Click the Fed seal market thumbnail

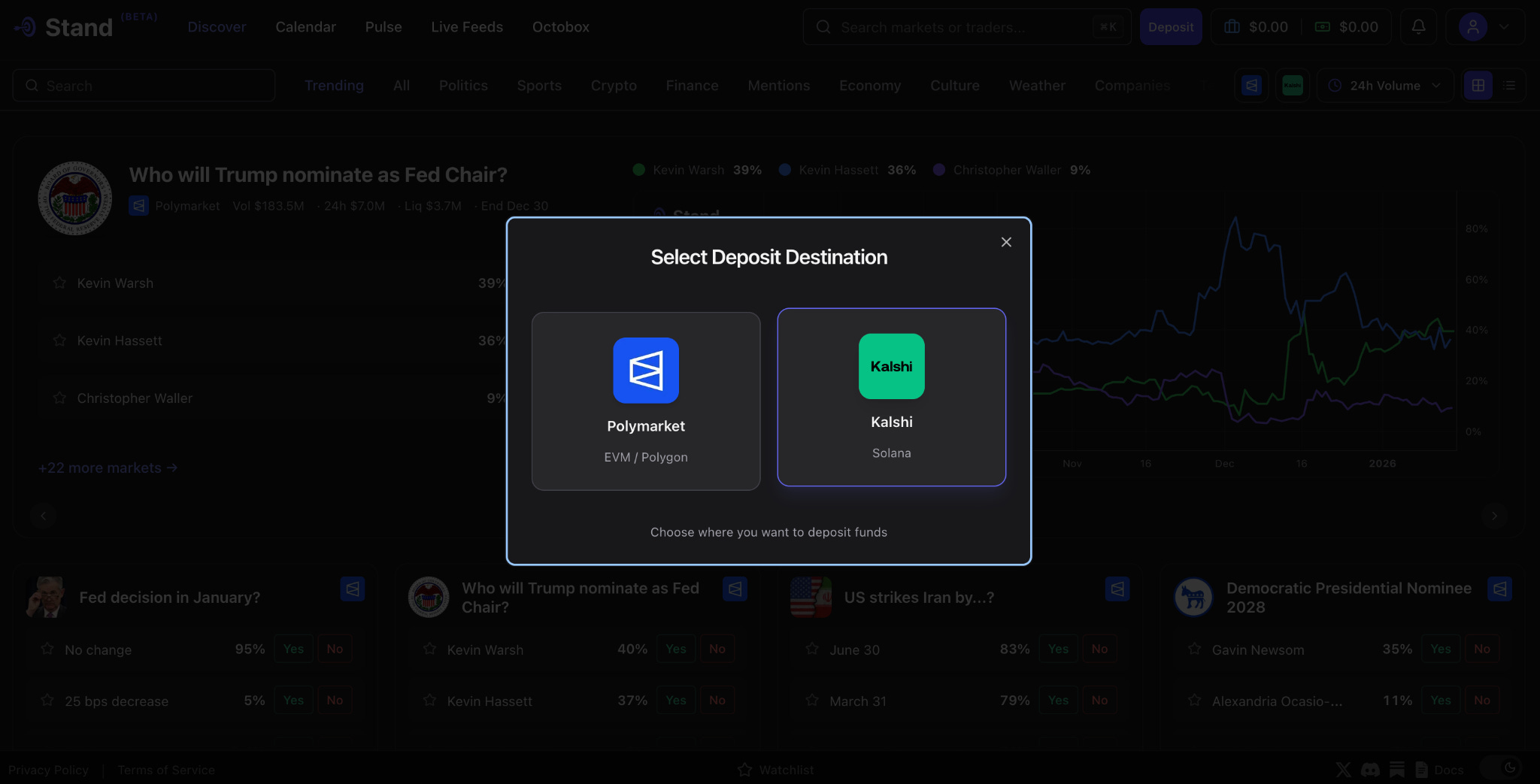(75, 198)
